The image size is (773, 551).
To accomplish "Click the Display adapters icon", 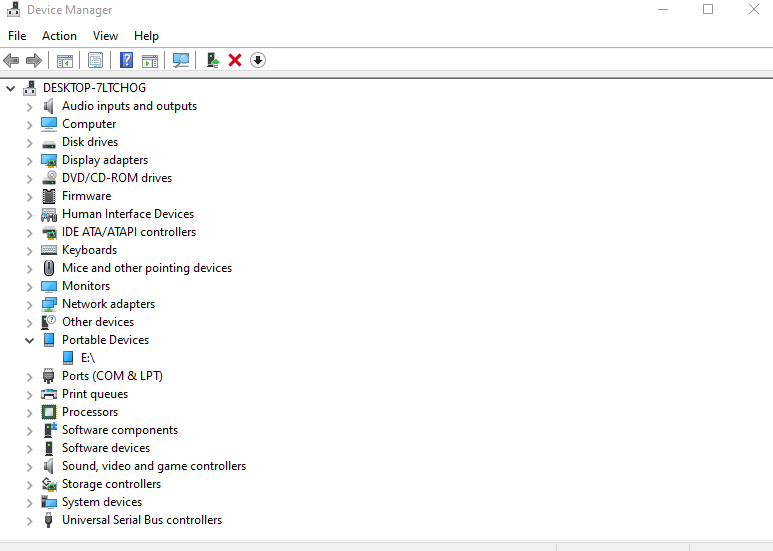I will (x=49, y=160).
